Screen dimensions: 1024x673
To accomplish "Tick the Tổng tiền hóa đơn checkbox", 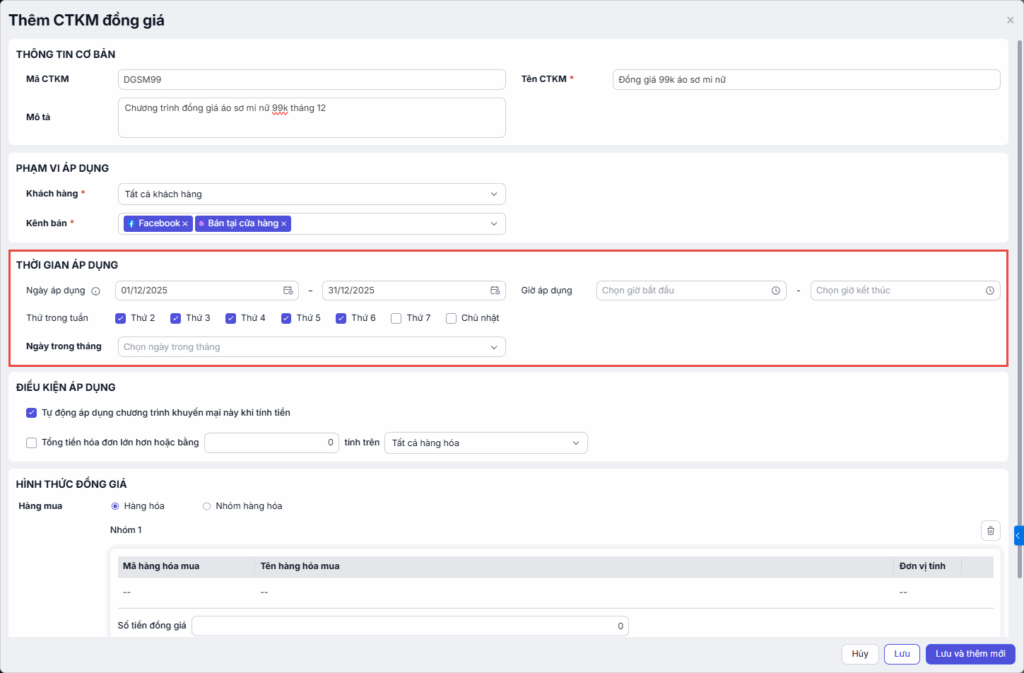I will point(32,442).
